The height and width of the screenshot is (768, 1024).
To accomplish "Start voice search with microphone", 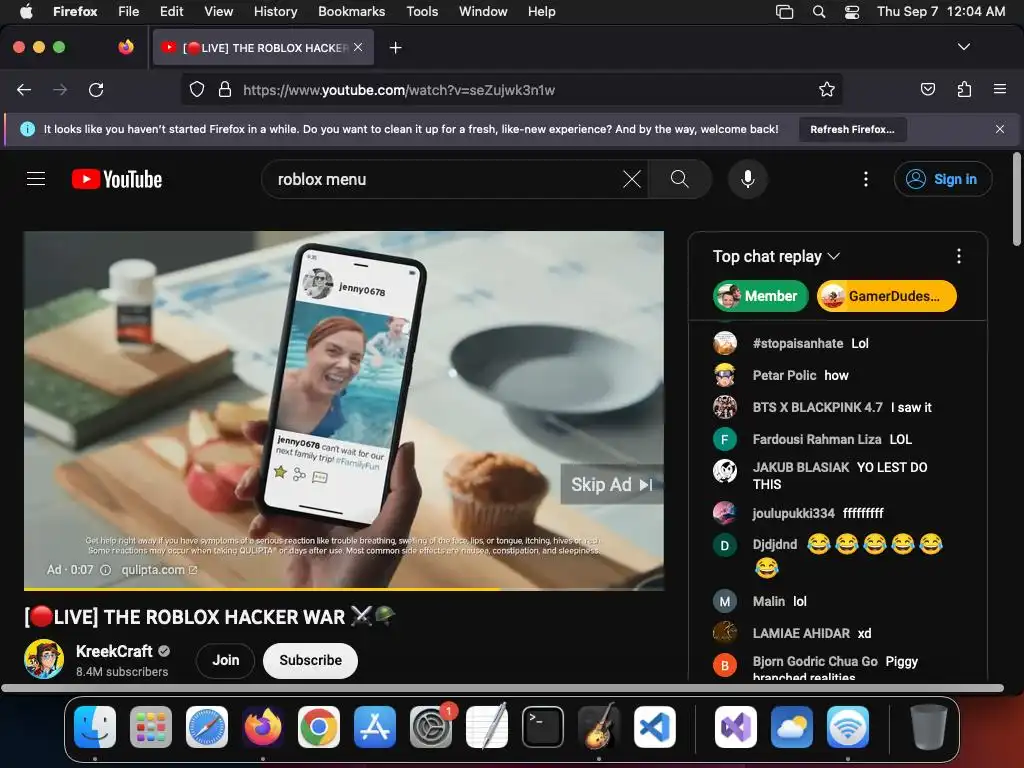I will 748,179.
